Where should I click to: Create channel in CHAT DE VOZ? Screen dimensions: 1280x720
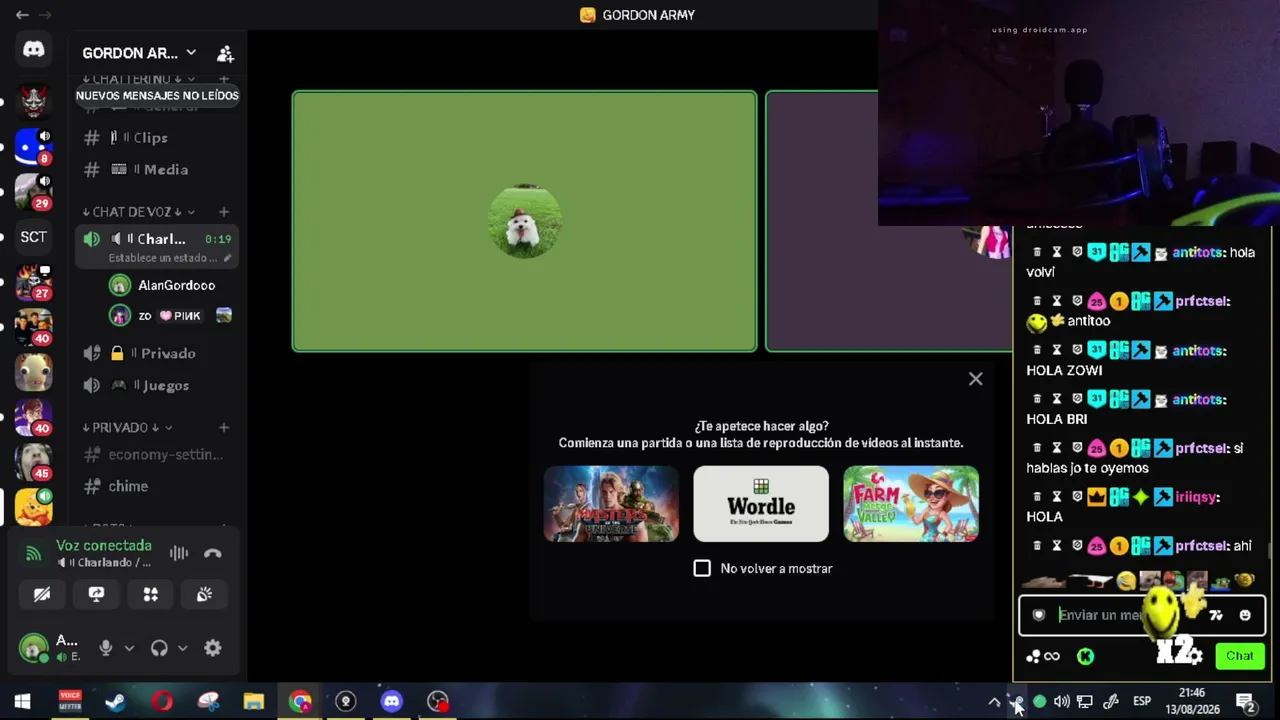[224, 212]
